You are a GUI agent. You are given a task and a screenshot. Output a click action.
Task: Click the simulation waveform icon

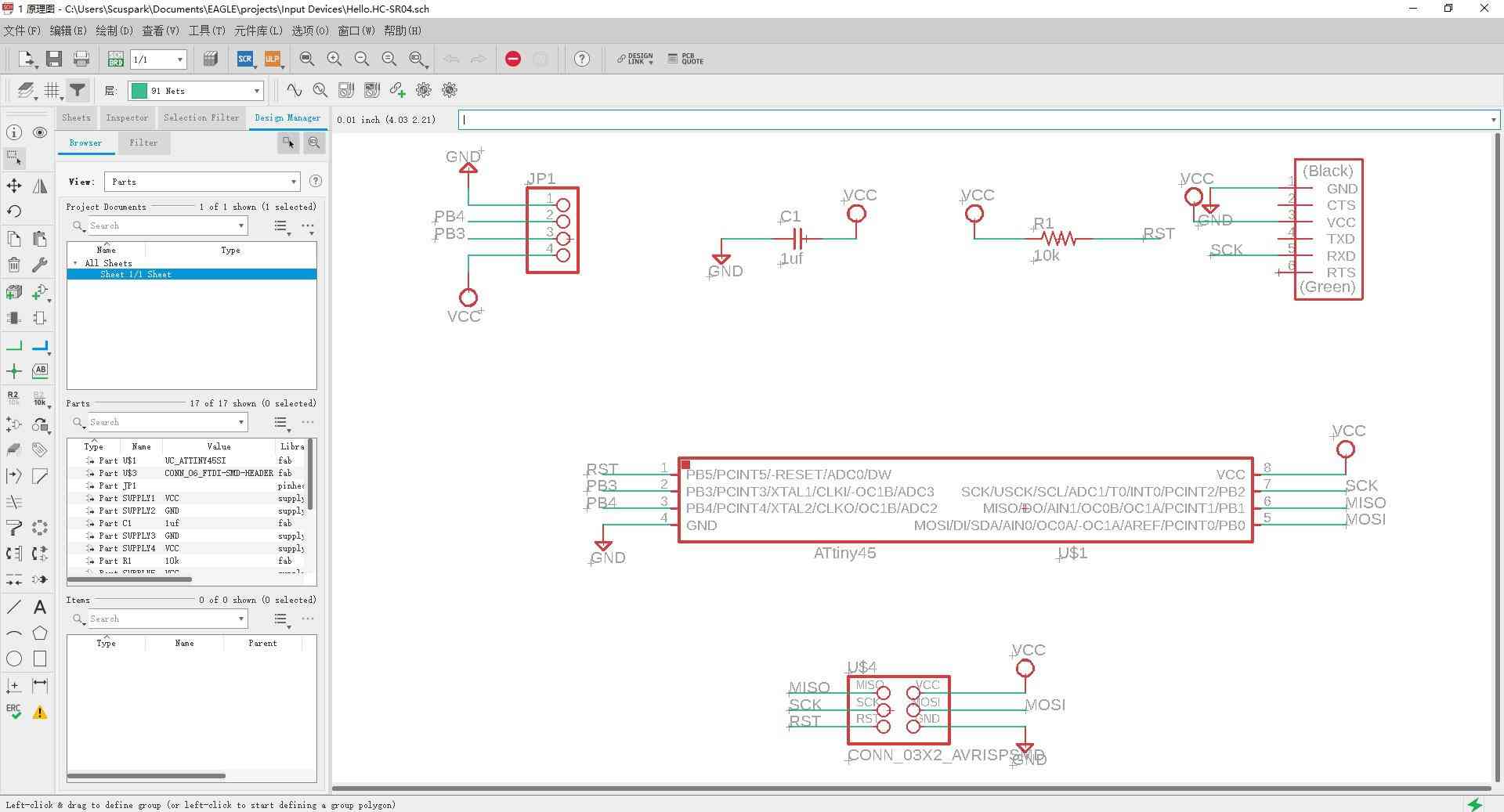point(295,90)
